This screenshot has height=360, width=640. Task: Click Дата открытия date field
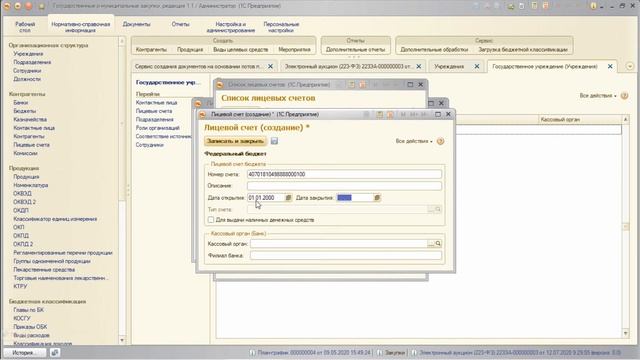(x=266, y=198)
